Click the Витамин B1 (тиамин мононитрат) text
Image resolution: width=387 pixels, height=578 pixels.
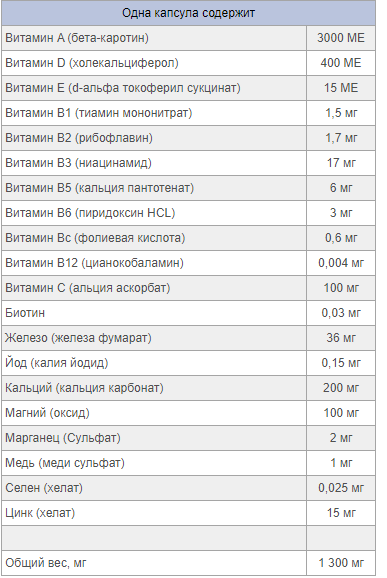(x=99, y=113)
